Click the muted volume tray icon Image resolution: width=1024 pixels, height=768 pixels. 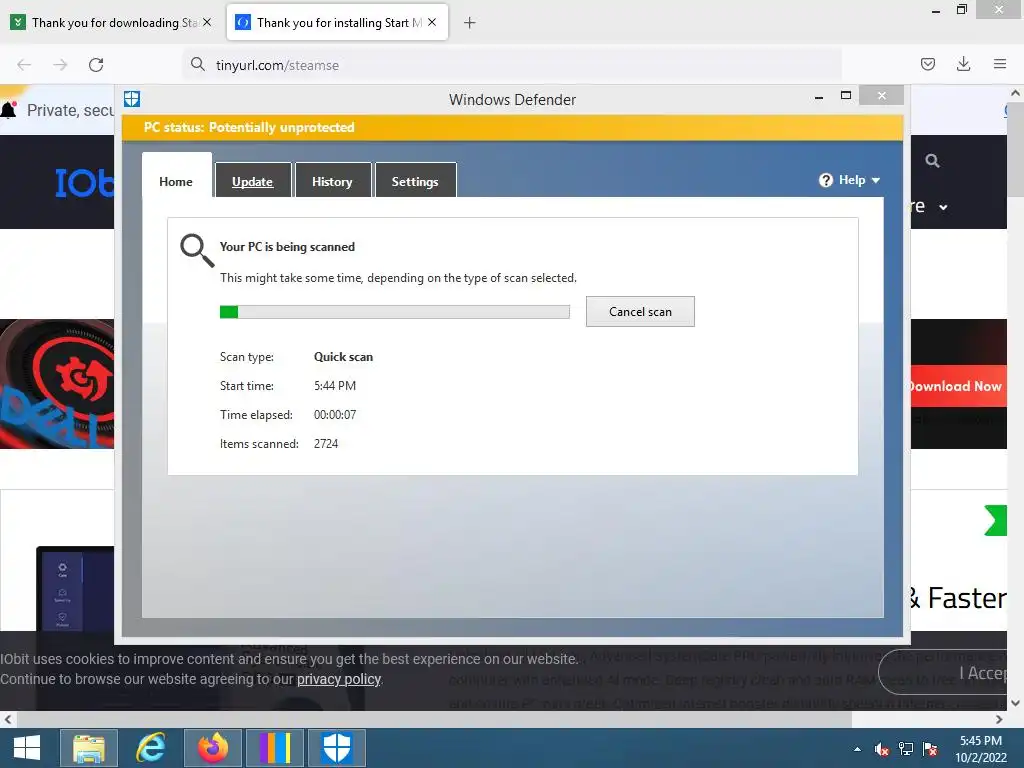(882, 749)
